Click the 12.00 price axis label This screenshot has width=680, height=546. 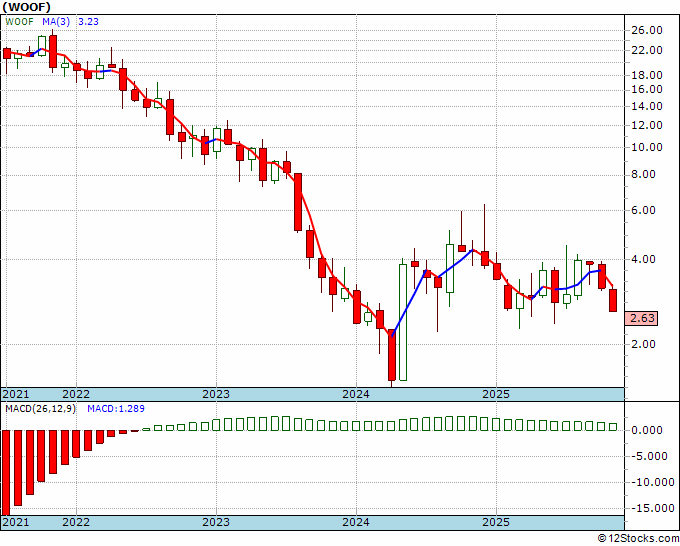coord(647,125)
